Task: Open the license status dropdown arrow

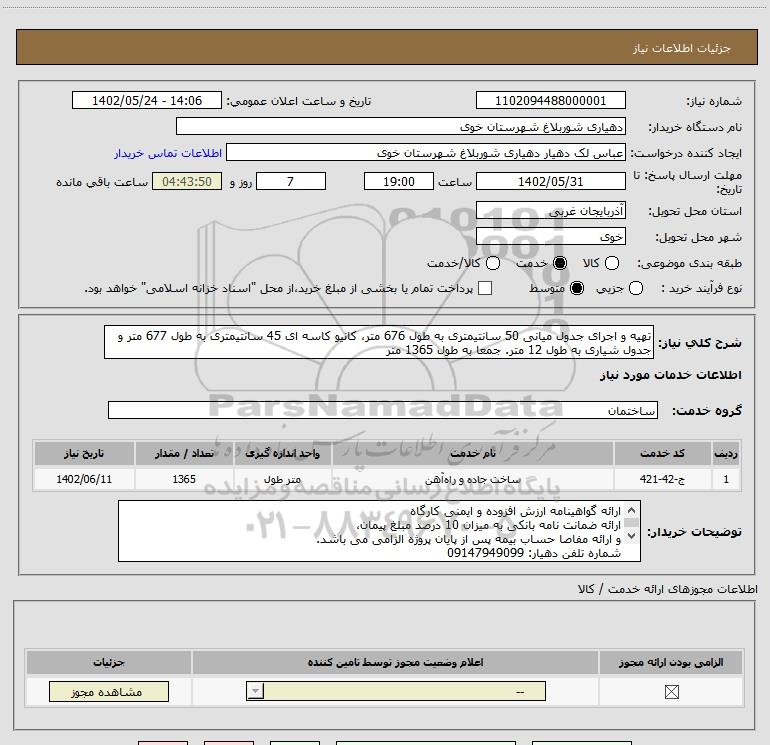Action: (x=255, y=691)
